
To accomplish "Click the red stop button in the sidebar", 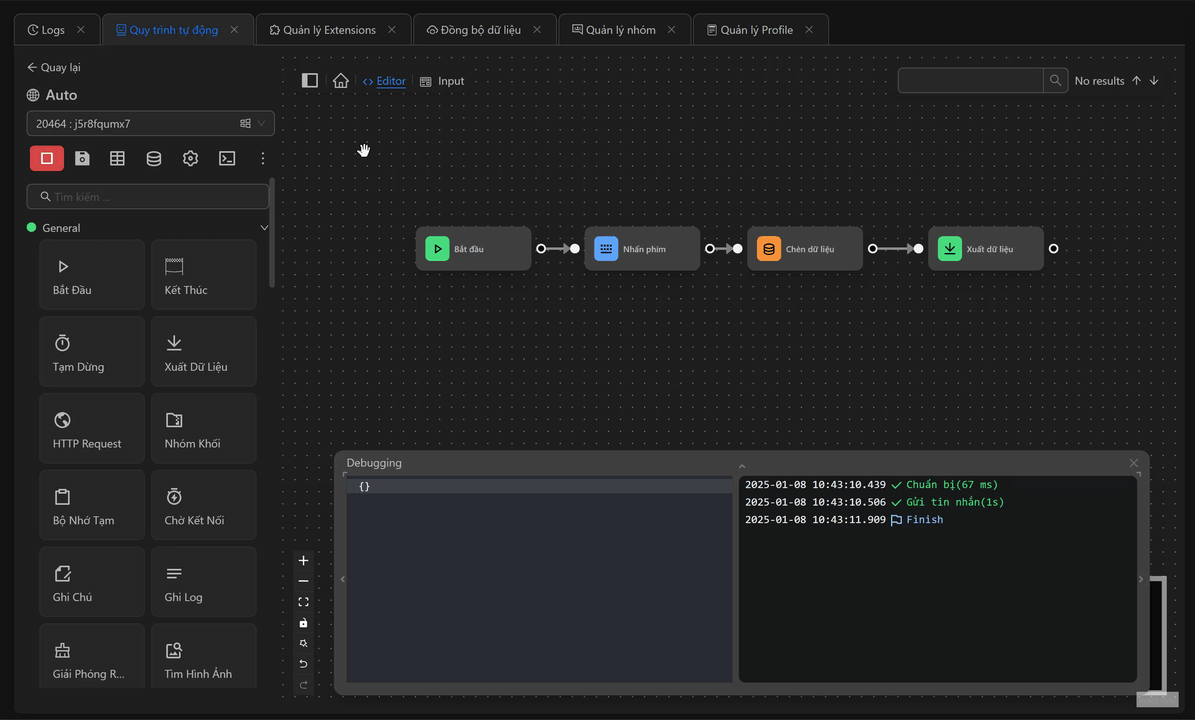I will point(47,158).
